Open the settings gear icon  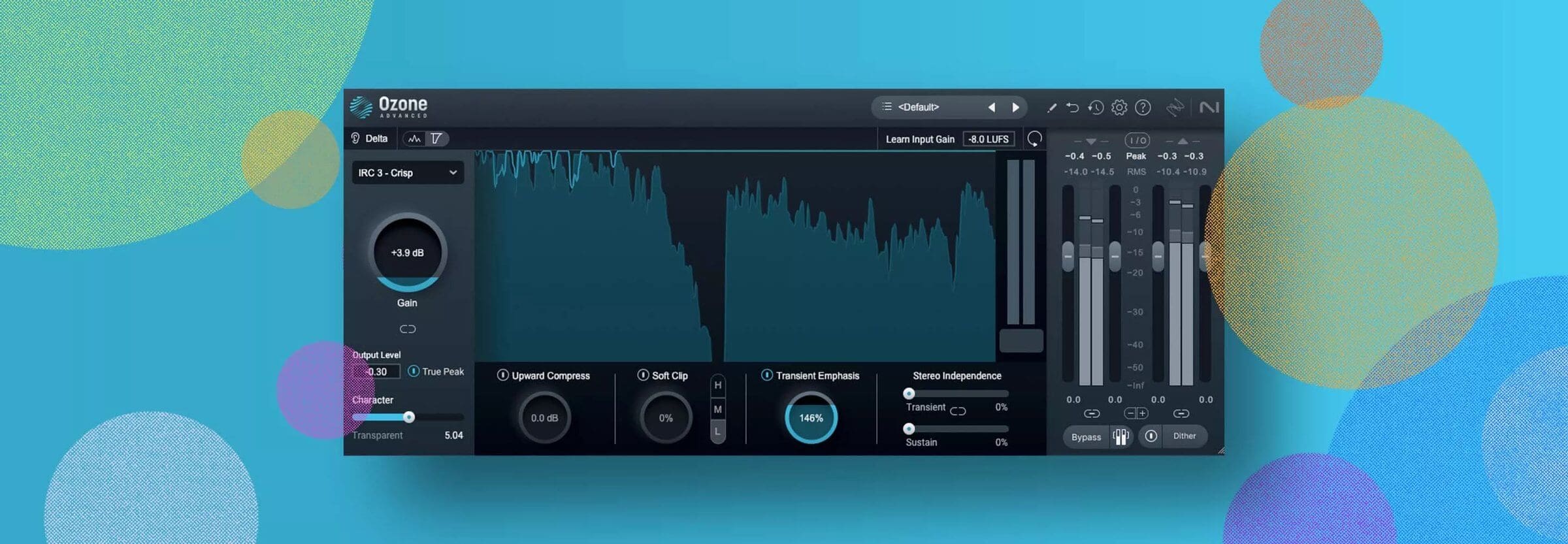[x=1119, y=107]
